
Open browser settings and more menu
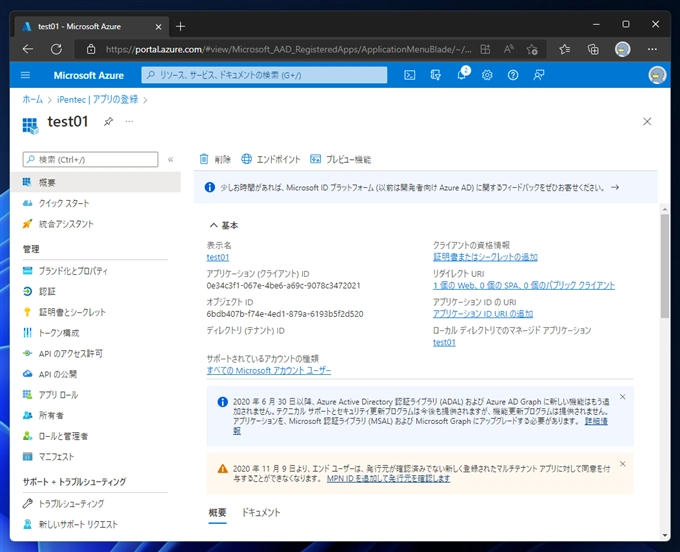click(652, 49)
